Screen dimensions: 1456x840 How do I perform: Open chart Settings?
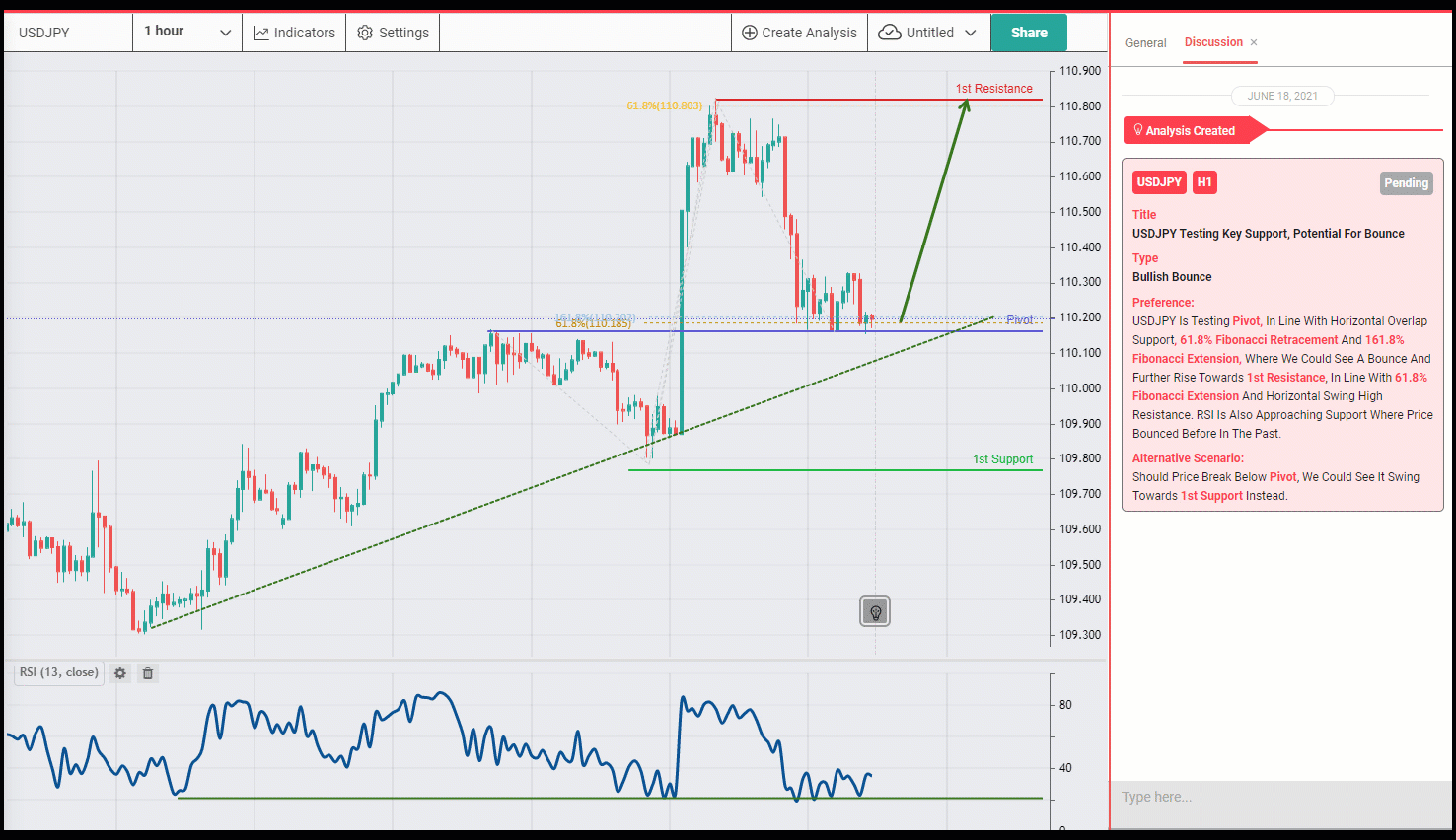(x=393, y=33)
